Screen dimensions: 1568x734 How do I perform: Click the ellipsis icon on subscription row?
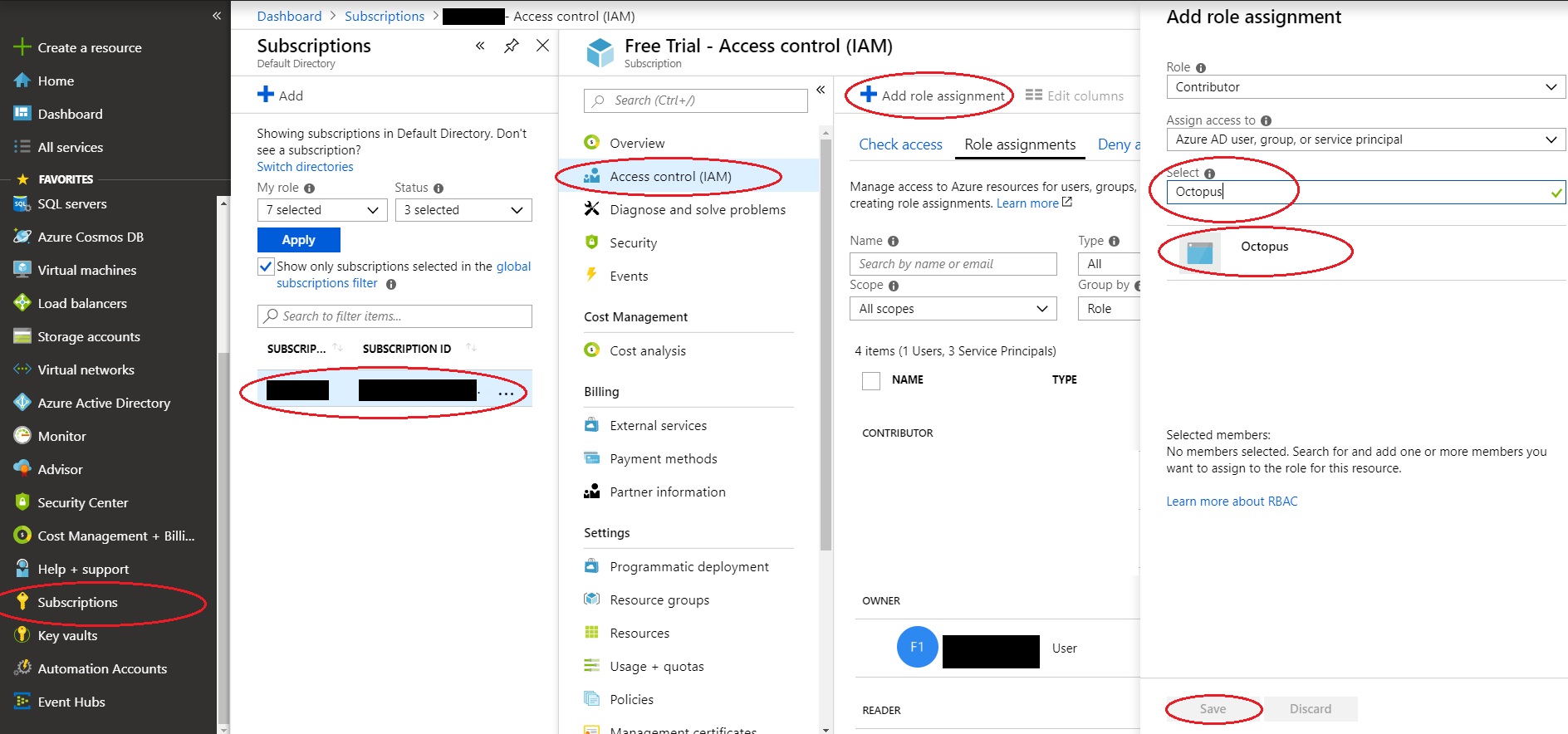506,393
